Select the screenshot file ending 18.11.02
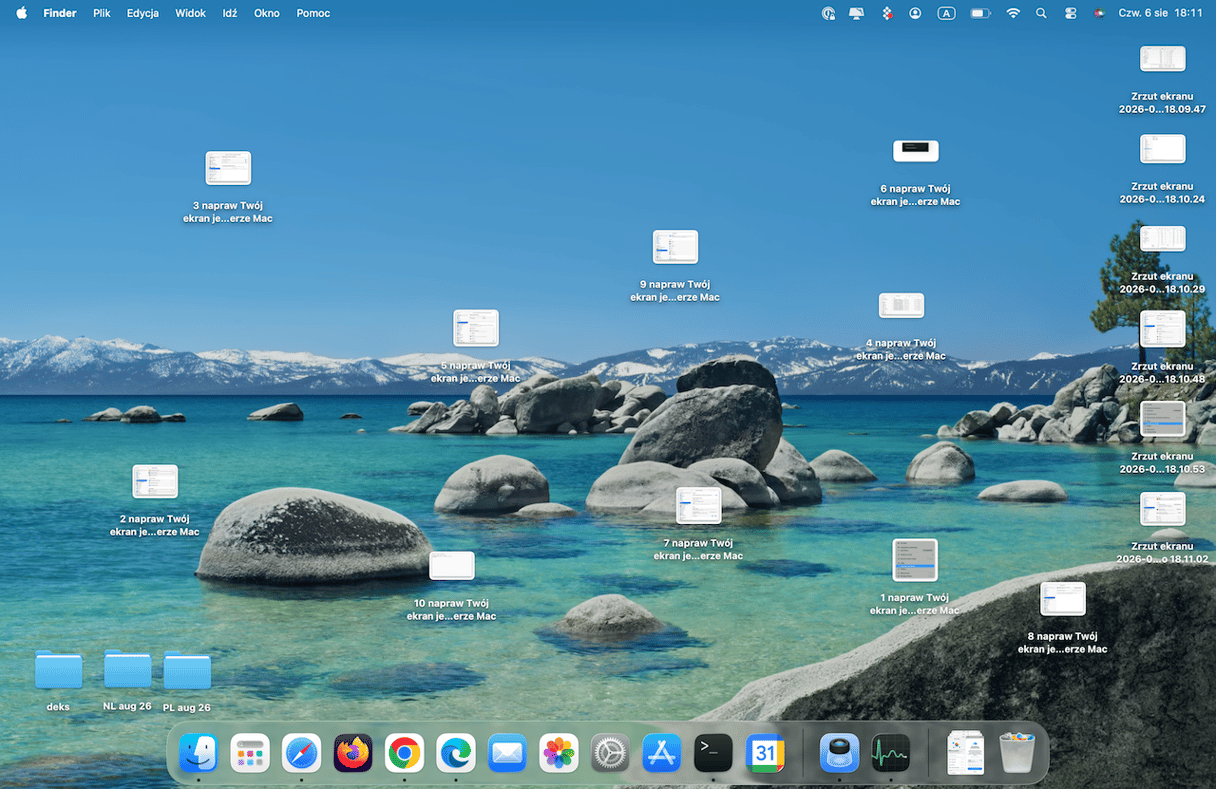 click(x=1163, y=509)
